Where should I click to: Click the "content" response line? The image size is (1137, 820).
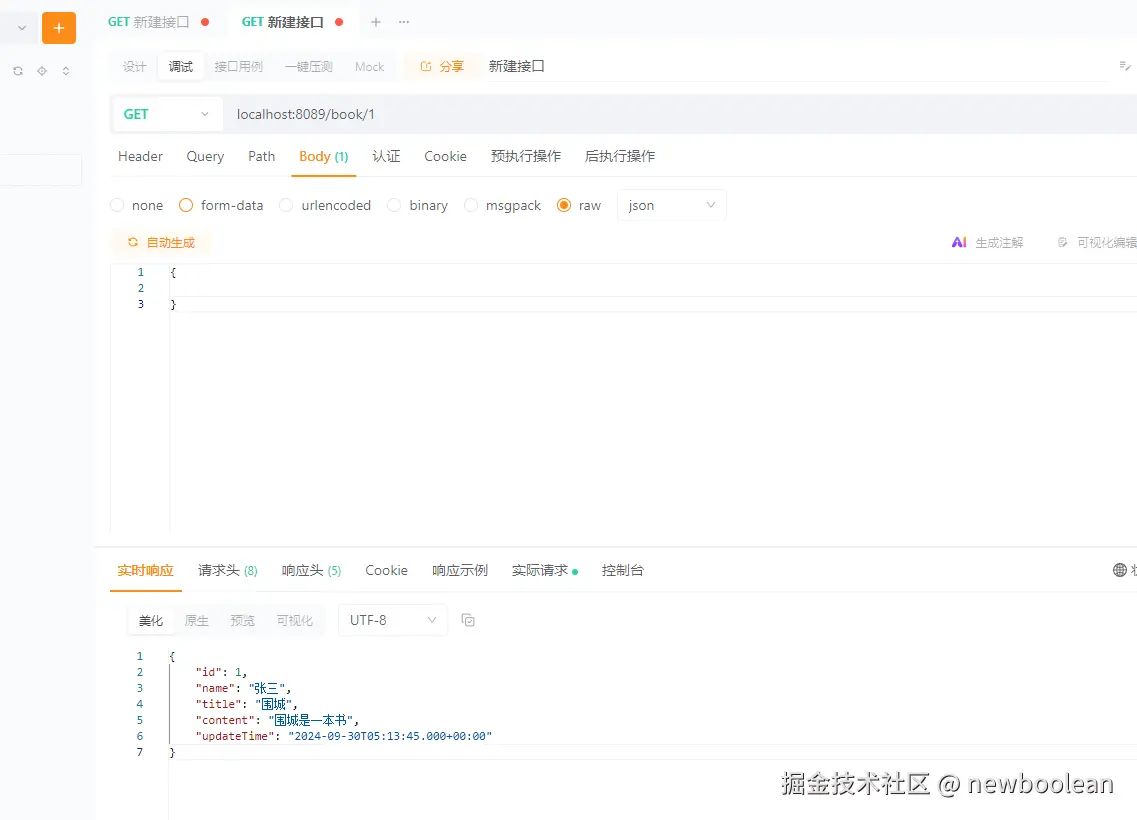click(277, 720)
